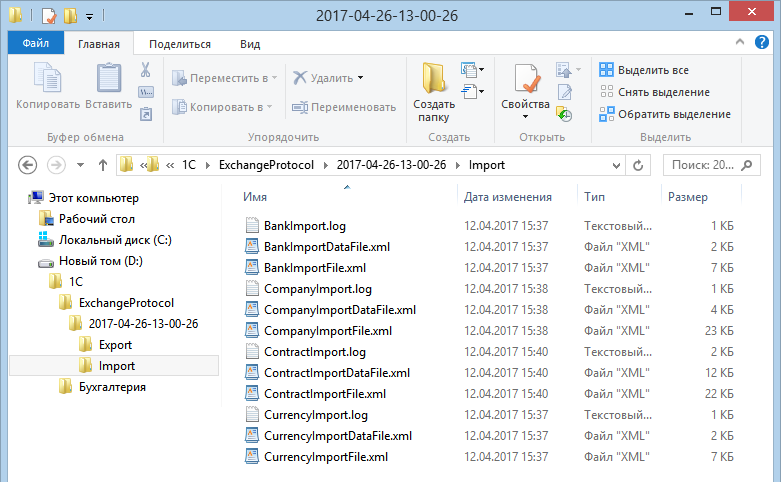
Task: Click the scissors Cut icon
Action: click(145, 70)
